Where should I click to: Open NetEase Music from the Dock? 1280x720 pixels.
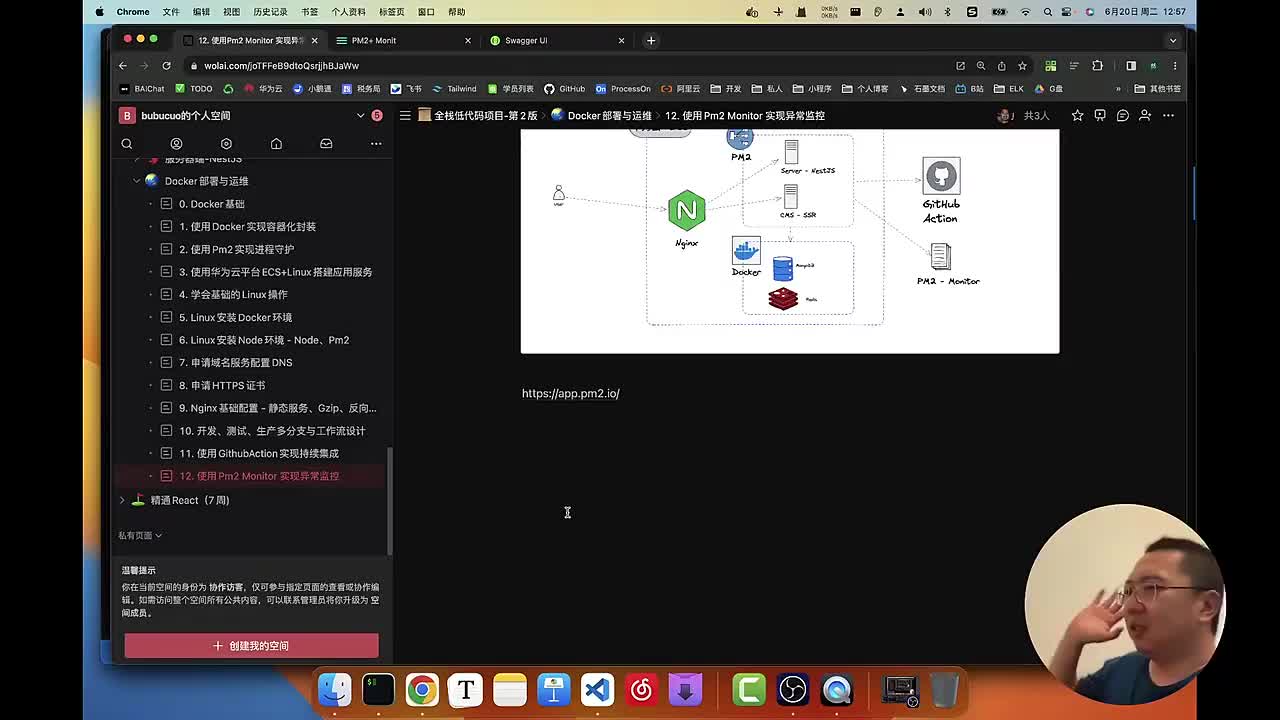click(641, 690)
